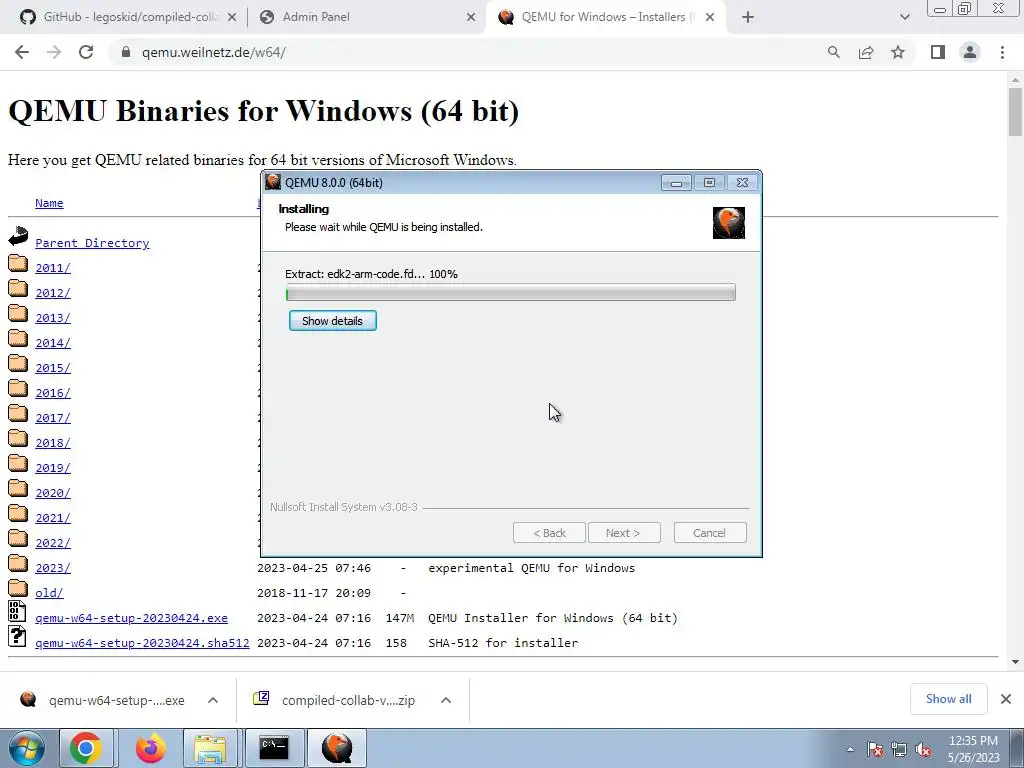Share this page via share icon
1024x768 pixels.
pyautogui.click(x=866, y=52)
